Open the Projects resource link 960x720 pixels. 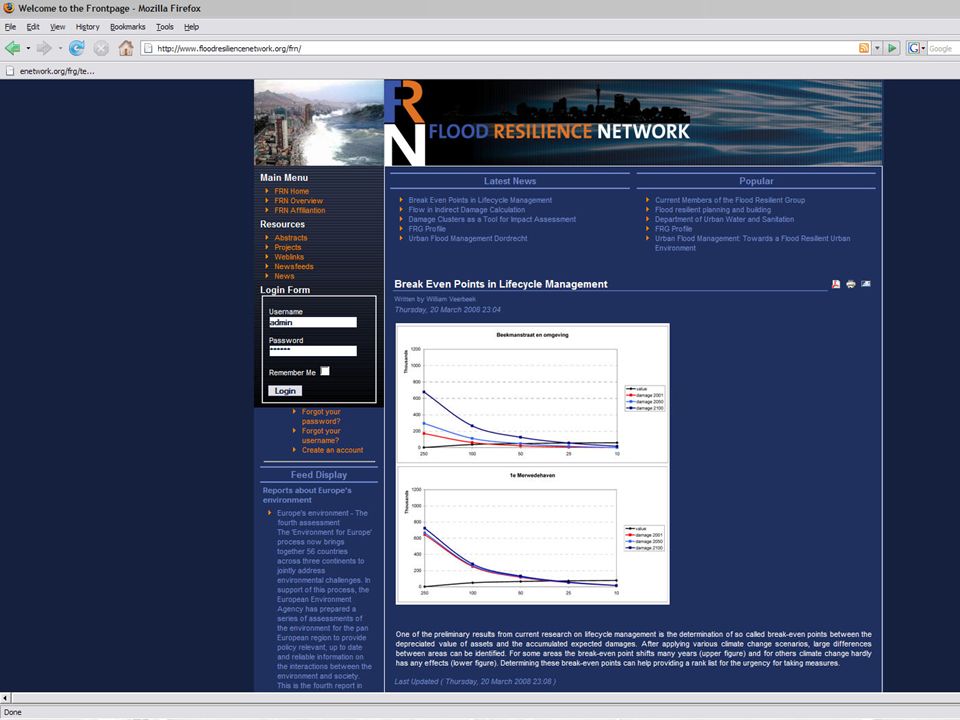(x=288, y=247)
